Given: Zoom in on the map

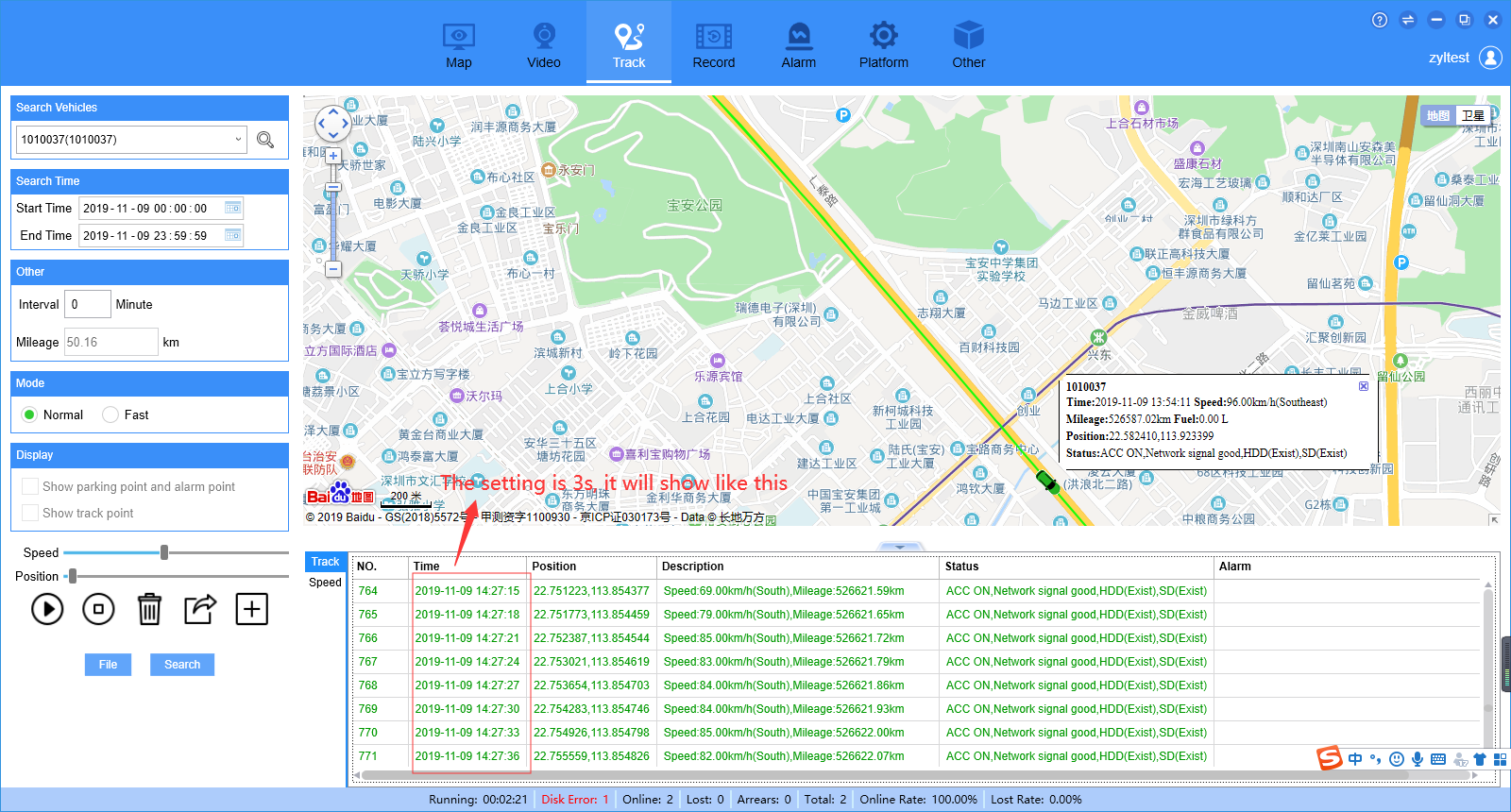Looking at the screenshot, I should (x=333, y=156).
